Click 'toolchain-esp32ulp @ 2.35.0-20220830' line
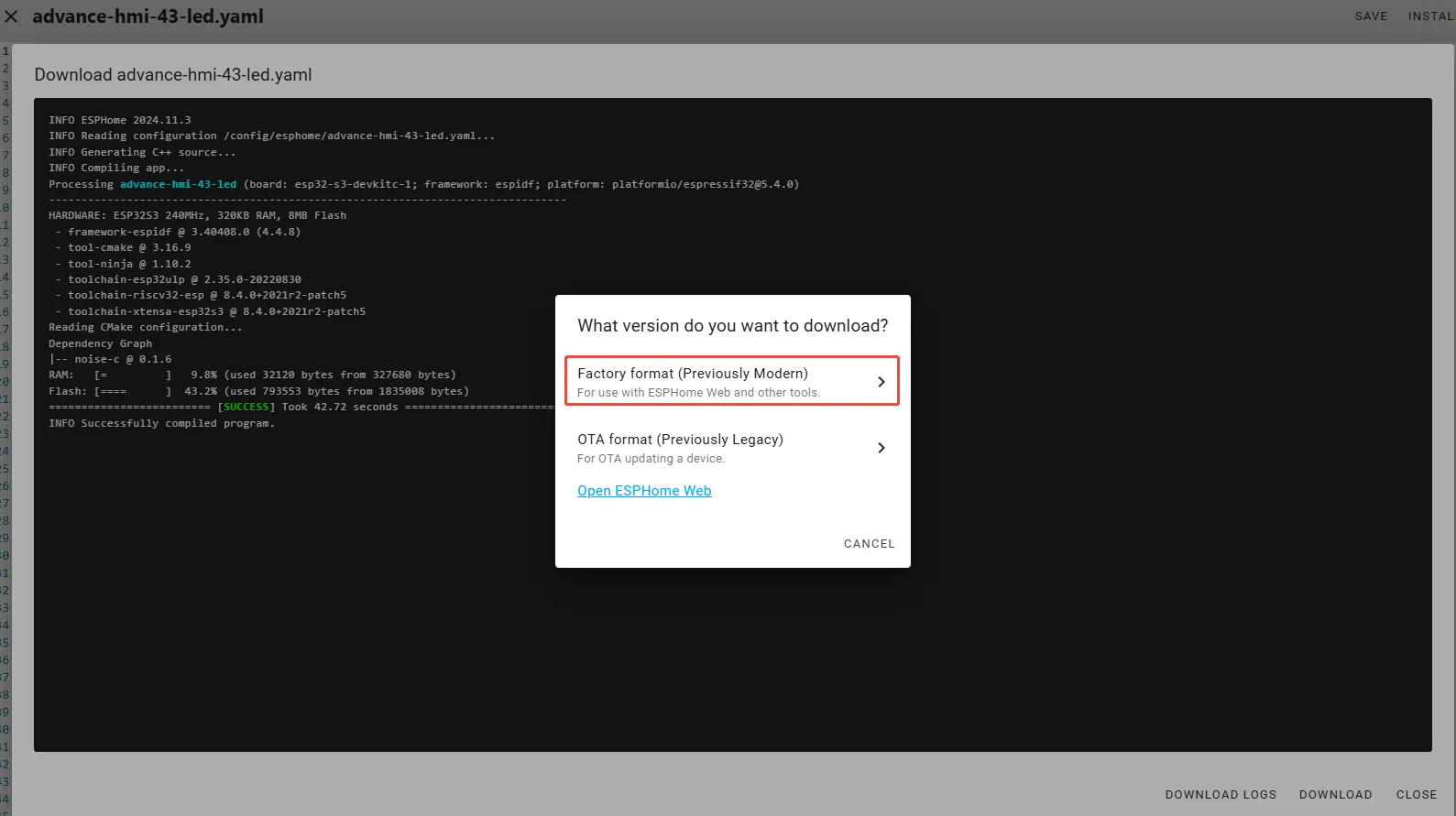The width and height of the screenshot is (1456, 816). (x=178, y=279)
